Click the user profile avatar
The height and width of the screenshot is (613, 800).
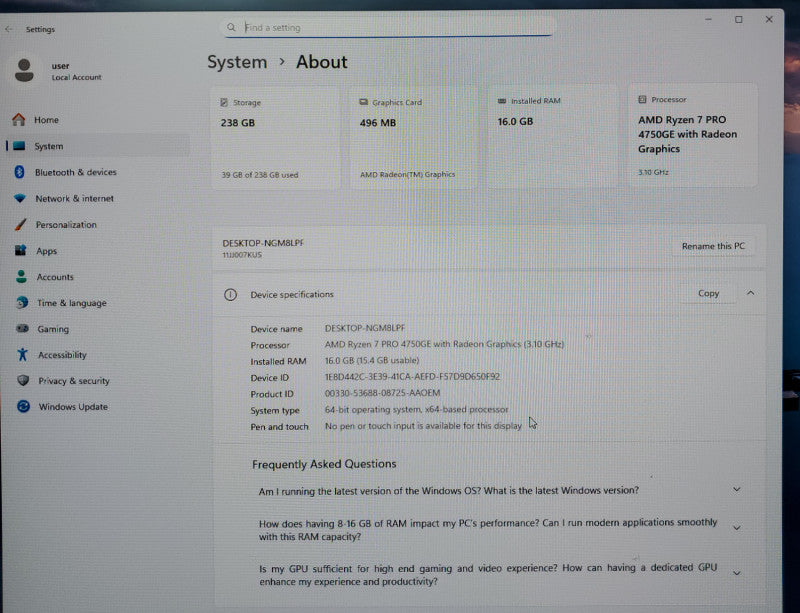(24, 70)
